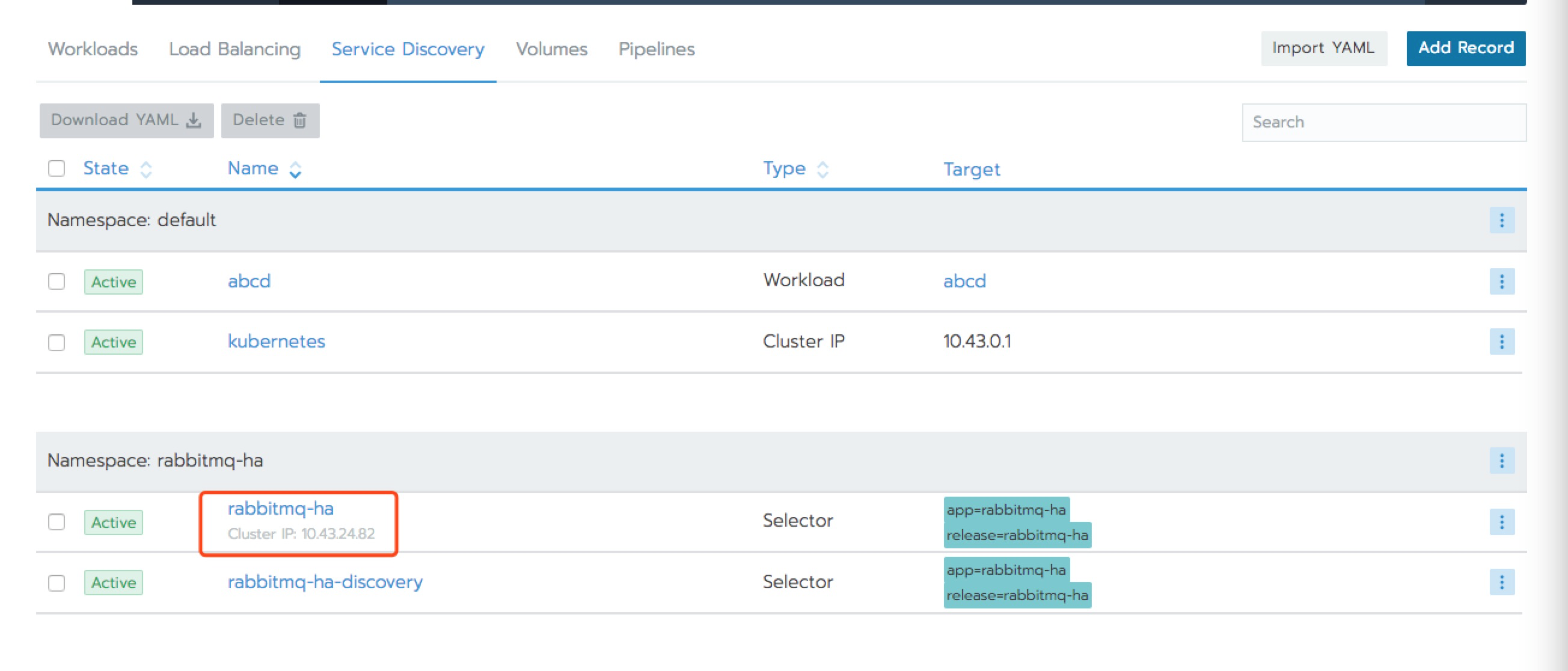Open the three-dot menu for namespace default
This screenshot has height=671, width=1568.
click(x=1504, y=221)
